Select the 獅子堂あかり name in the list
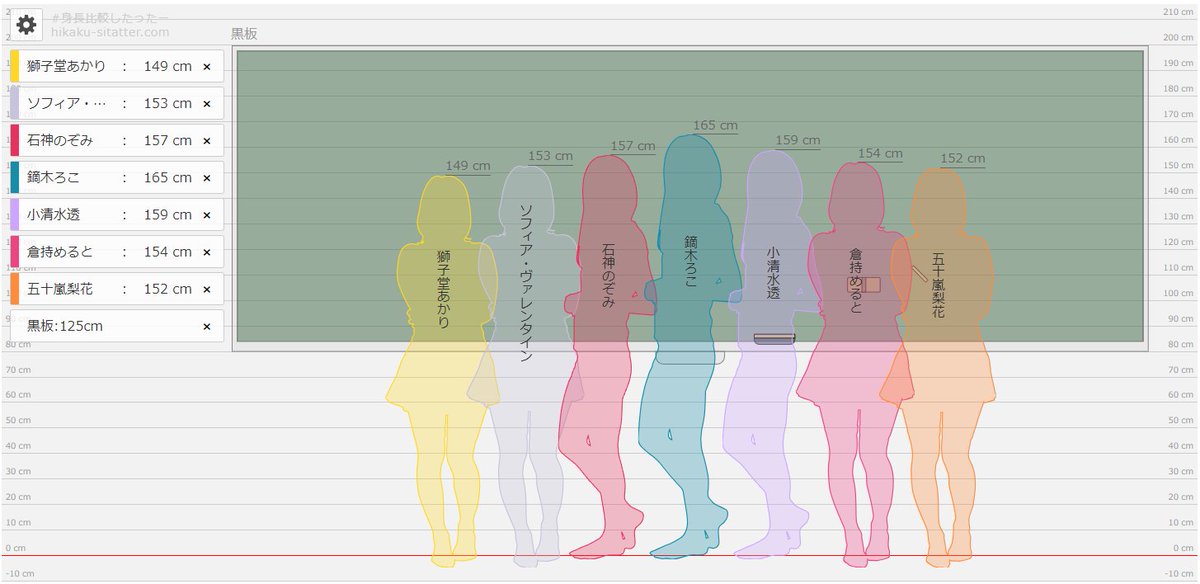 point(67,67)
